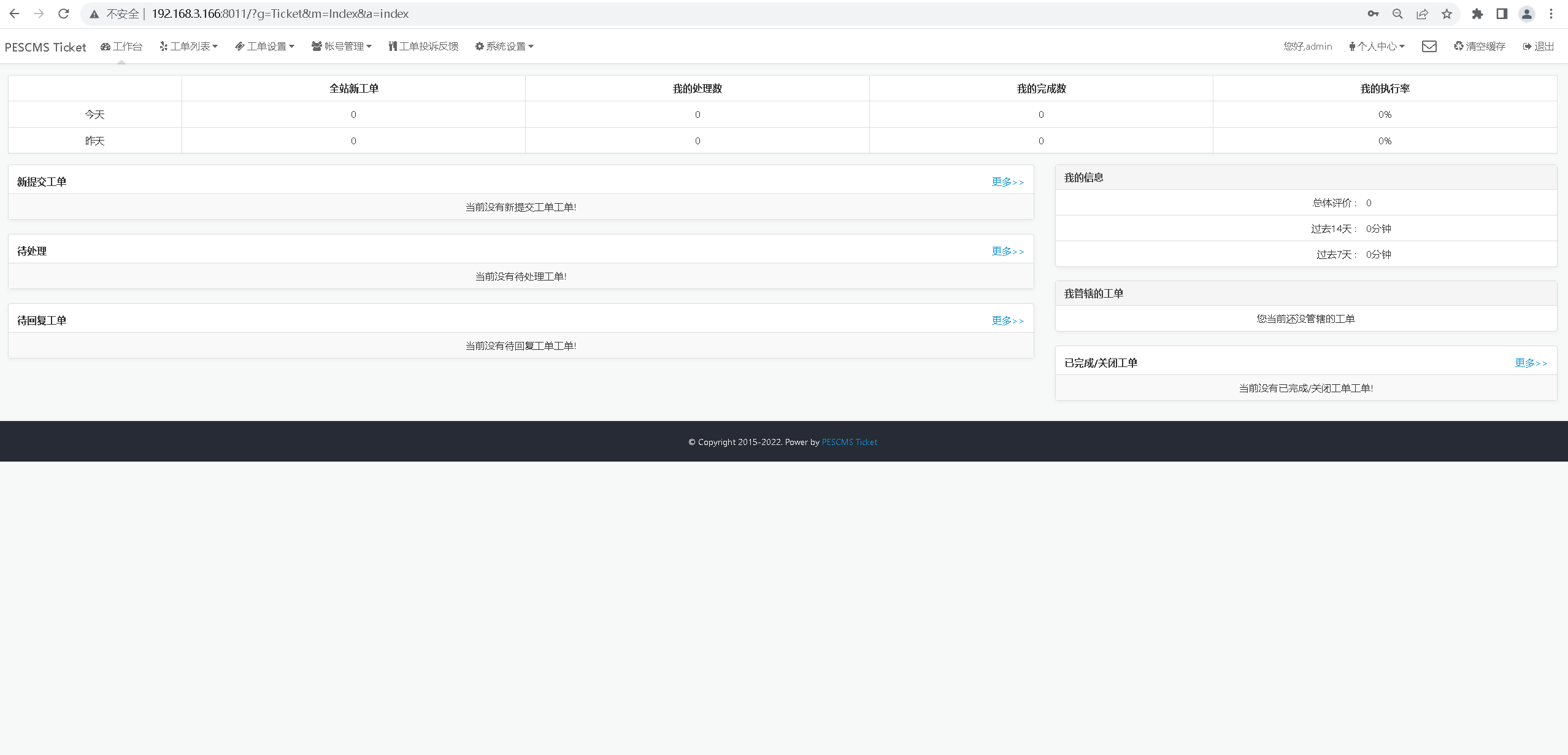Open the 帐号管理 dropdown
The height and width of the screenshot is (755, 1568).
(342, 47)
